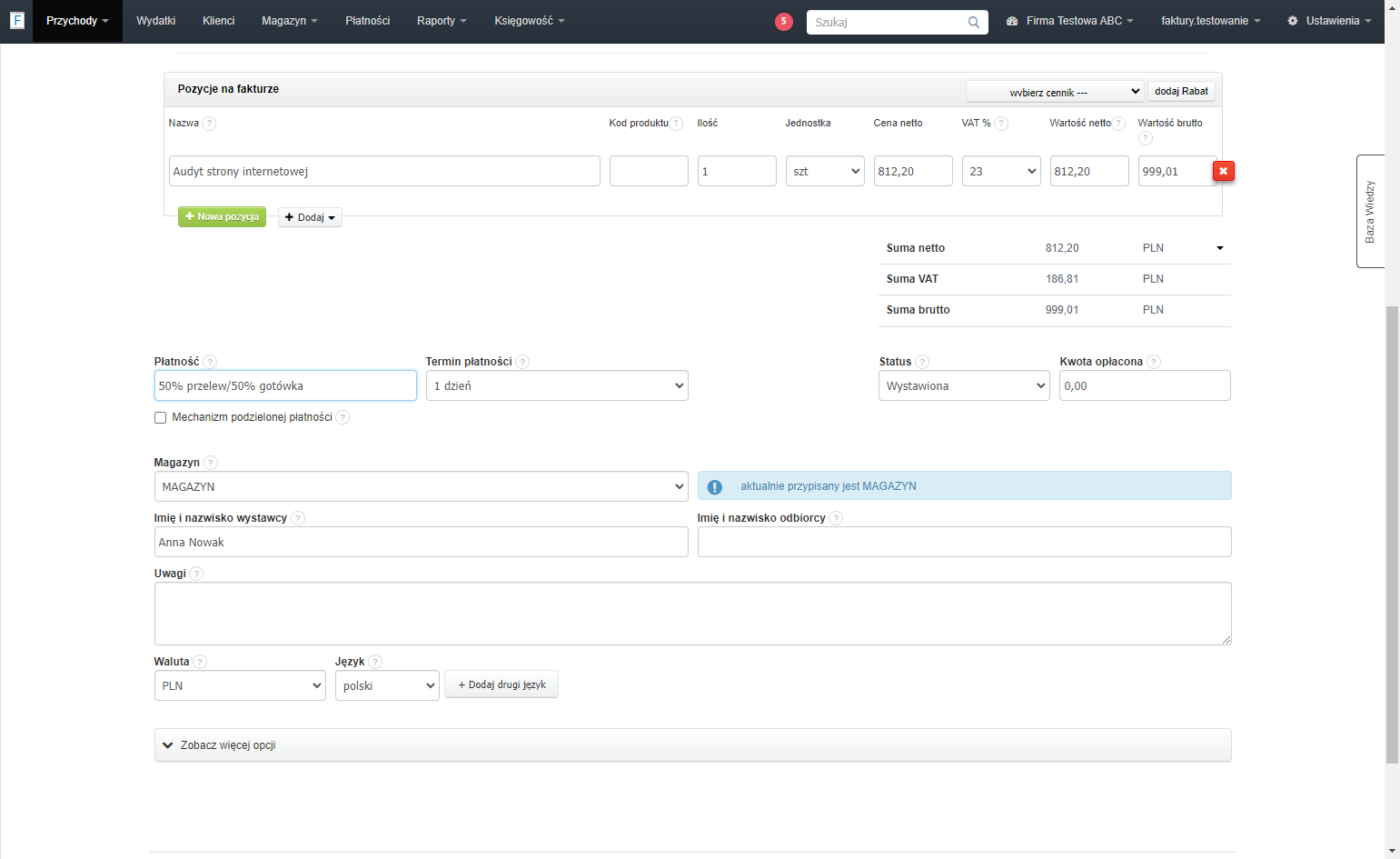Click the Dodaj dropdown button
The image size is (1400, 859).
coord(310,217)
